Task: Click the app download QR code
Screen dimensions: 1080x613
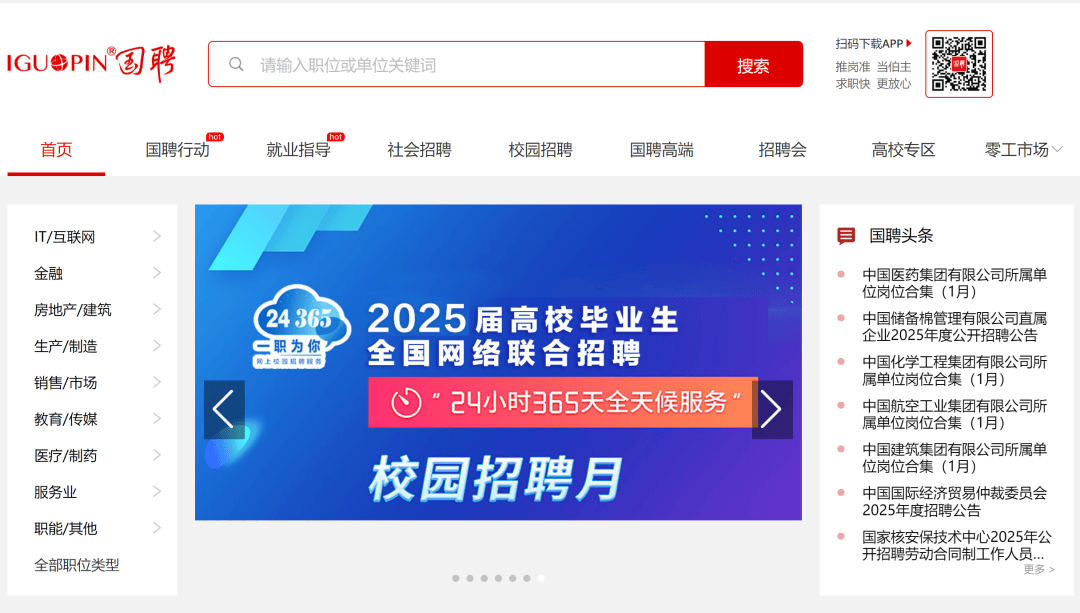Action: click(959, 64)
